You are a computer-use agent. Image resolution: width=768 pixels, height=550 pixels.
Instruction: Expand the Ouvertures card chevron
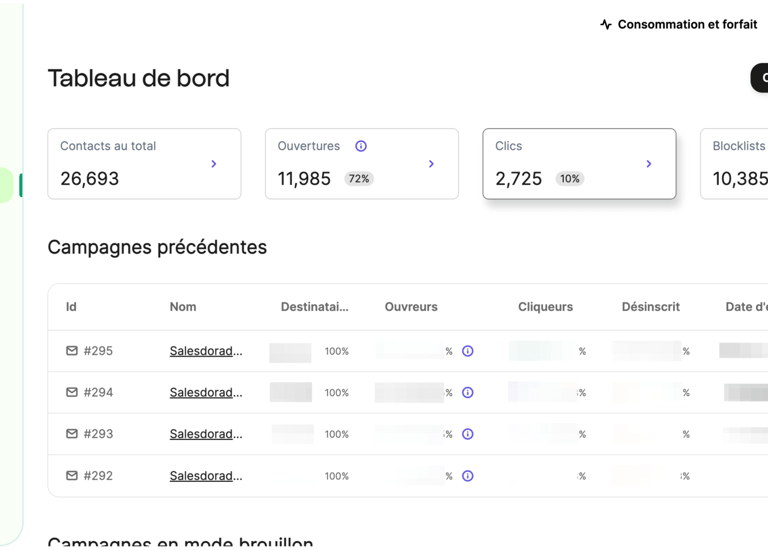[x=431, y=164]
